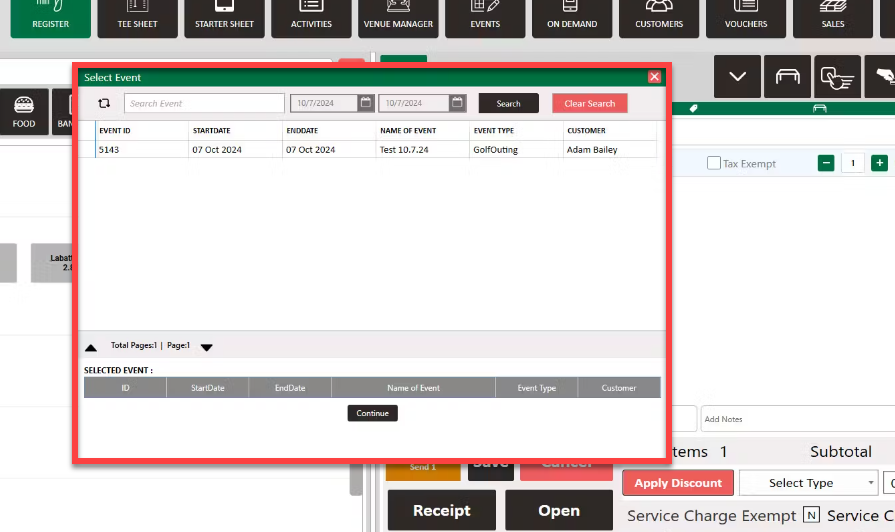Select event ID 5143 cell
This screenshot has width=895, height=532.
click(x=142, y=150)
